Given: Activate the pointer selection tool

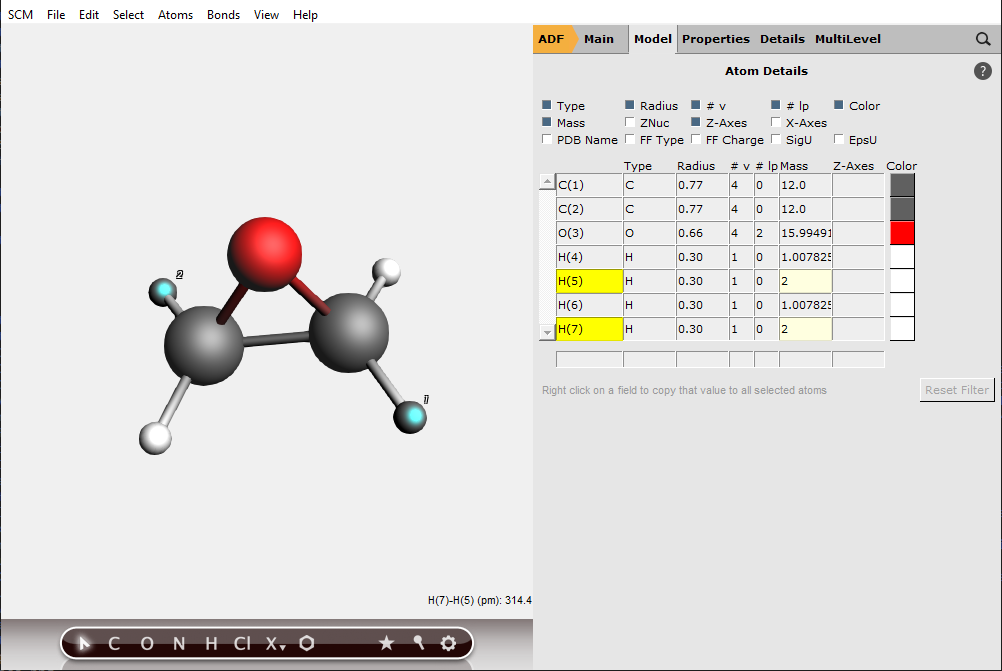Looking at the screenshot, I should pyautogui.click(x=84, y=644).
